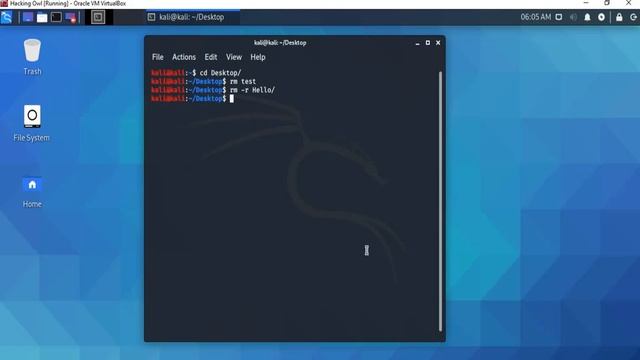Launch the terminal emulator panel icon
Viewport: 640px width, 360px height.
(56, 17)
